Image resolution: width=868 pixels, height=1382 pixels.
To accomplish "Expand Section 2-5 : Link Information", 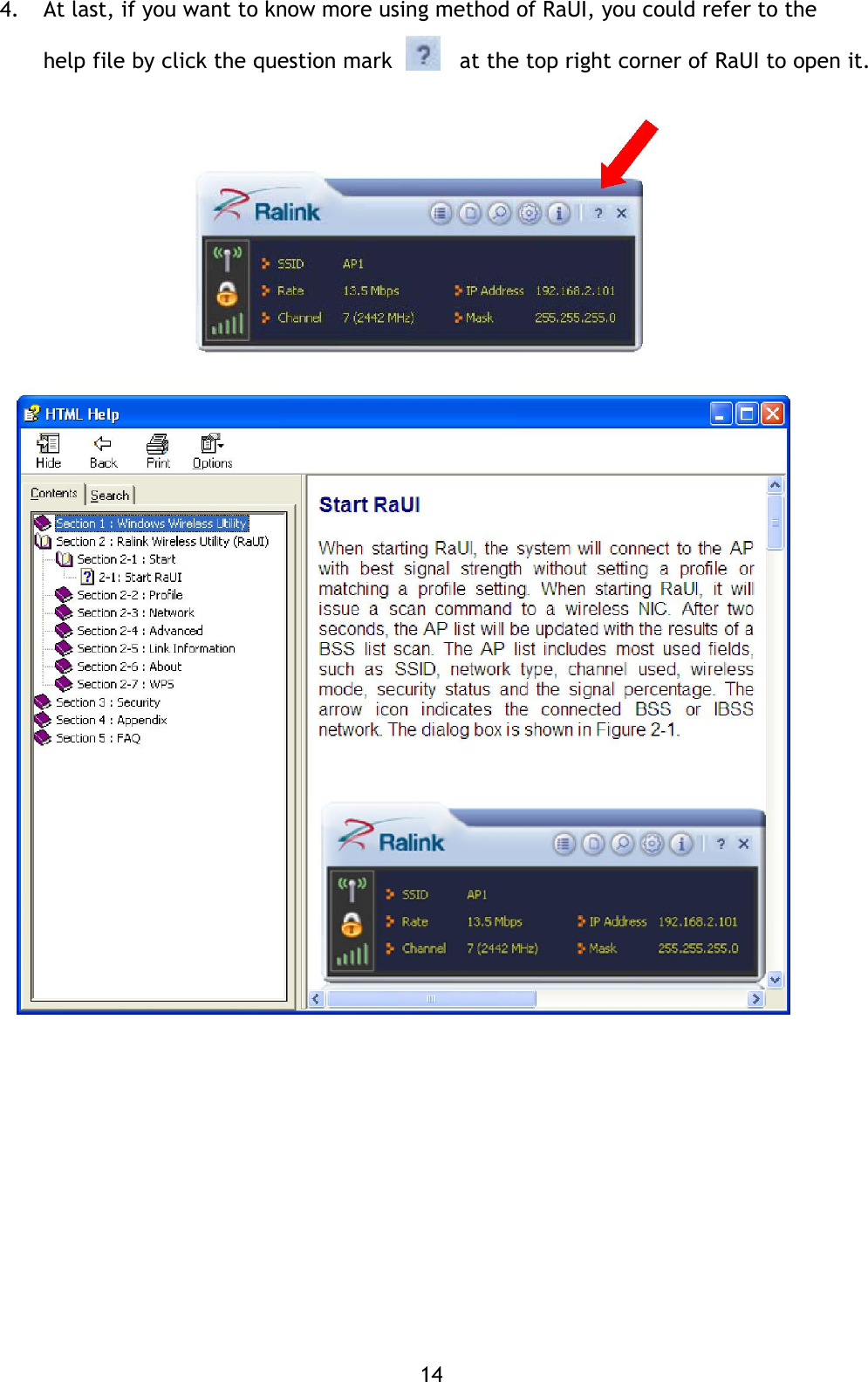I will point(156,649).
